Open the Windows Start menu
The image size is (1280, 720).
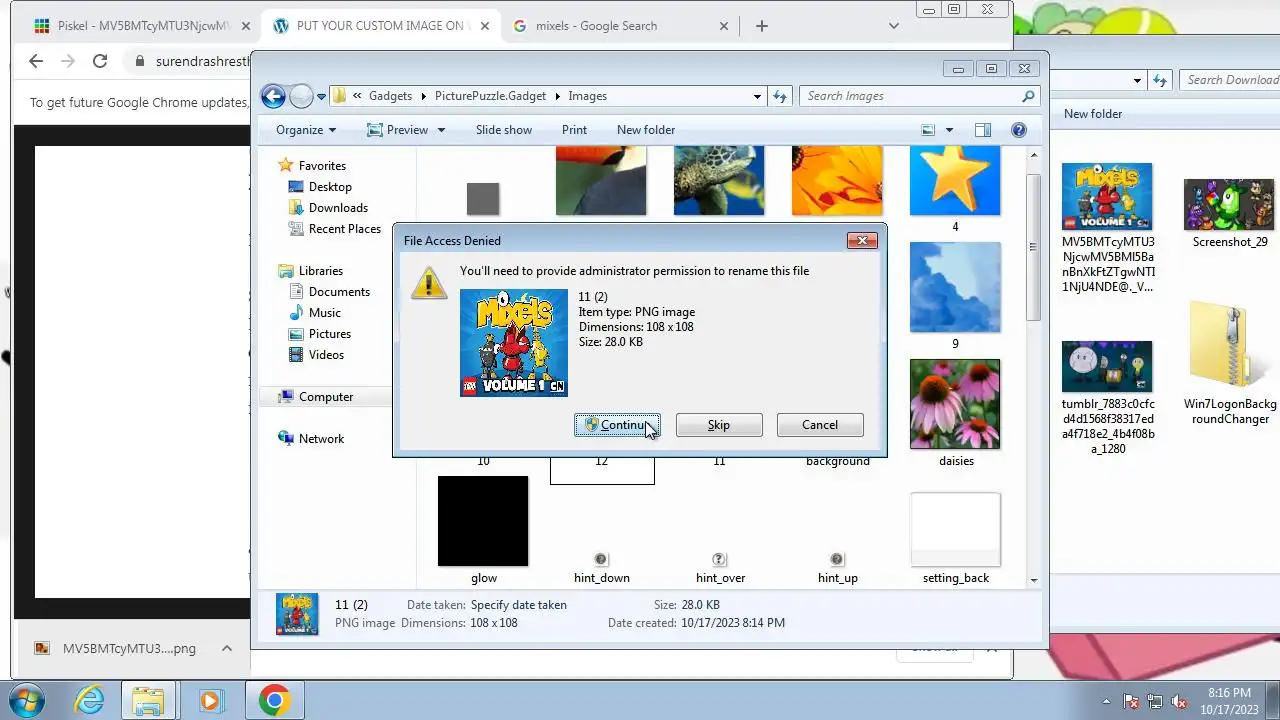pyautogui.click(x=26, y=701)
